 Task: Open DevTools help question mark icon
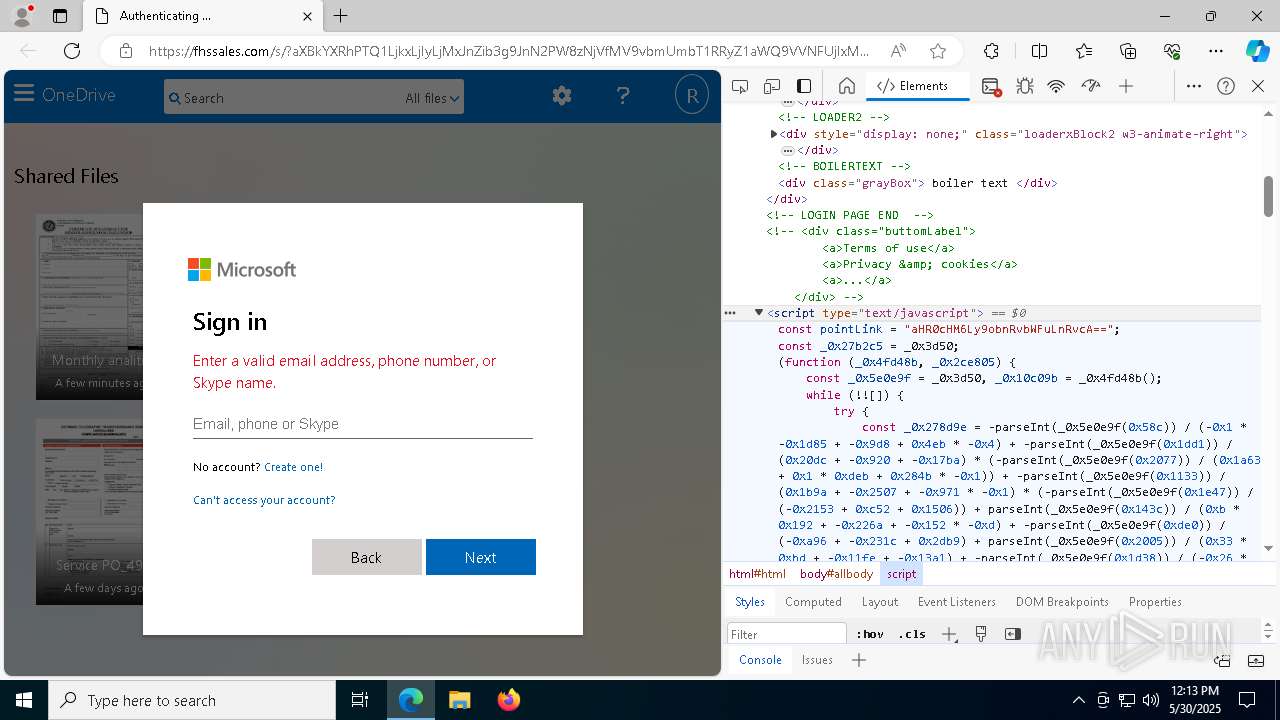click(1226, 86)
